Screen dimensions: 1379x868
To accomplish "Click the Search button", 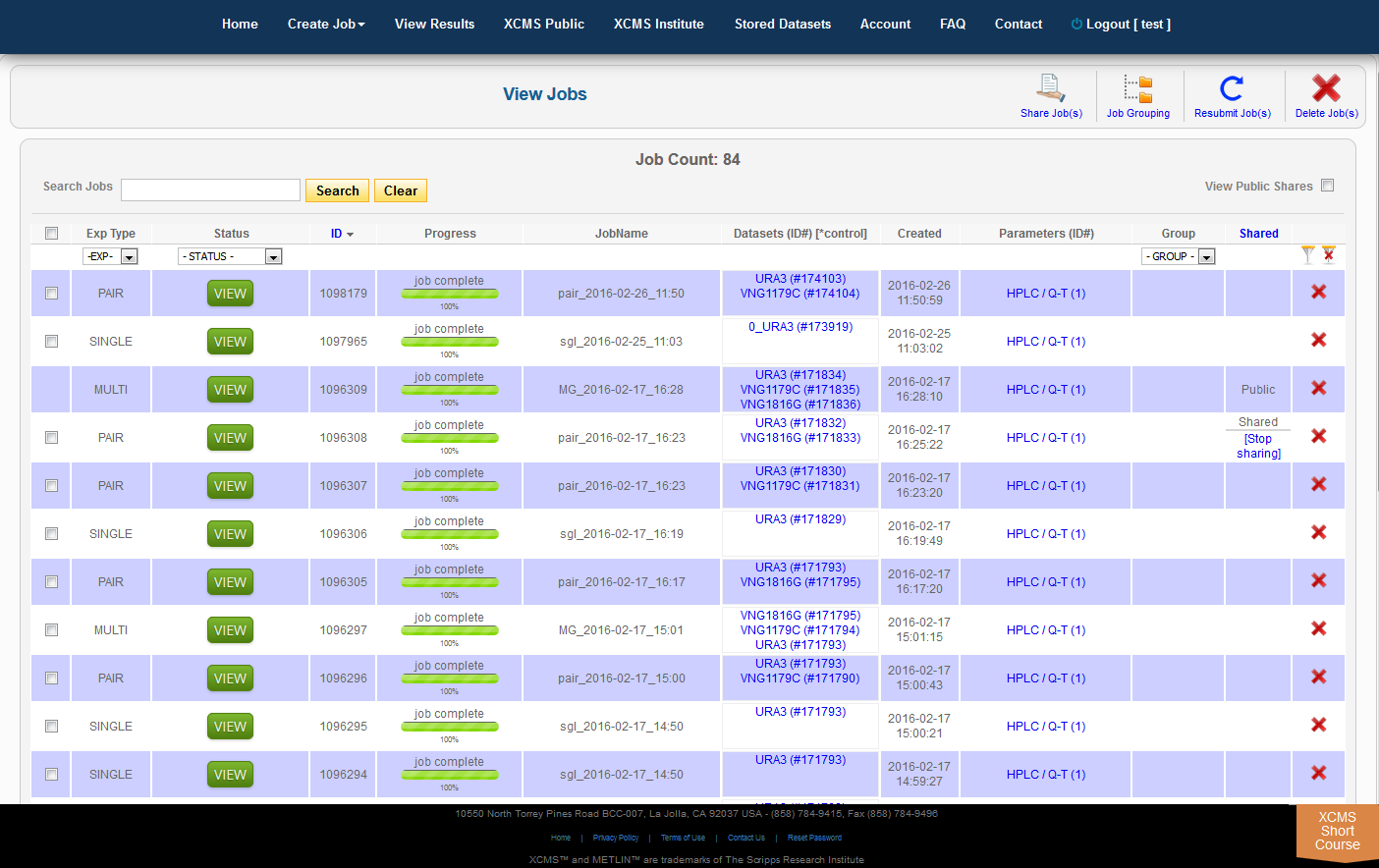I will [338, 190].
